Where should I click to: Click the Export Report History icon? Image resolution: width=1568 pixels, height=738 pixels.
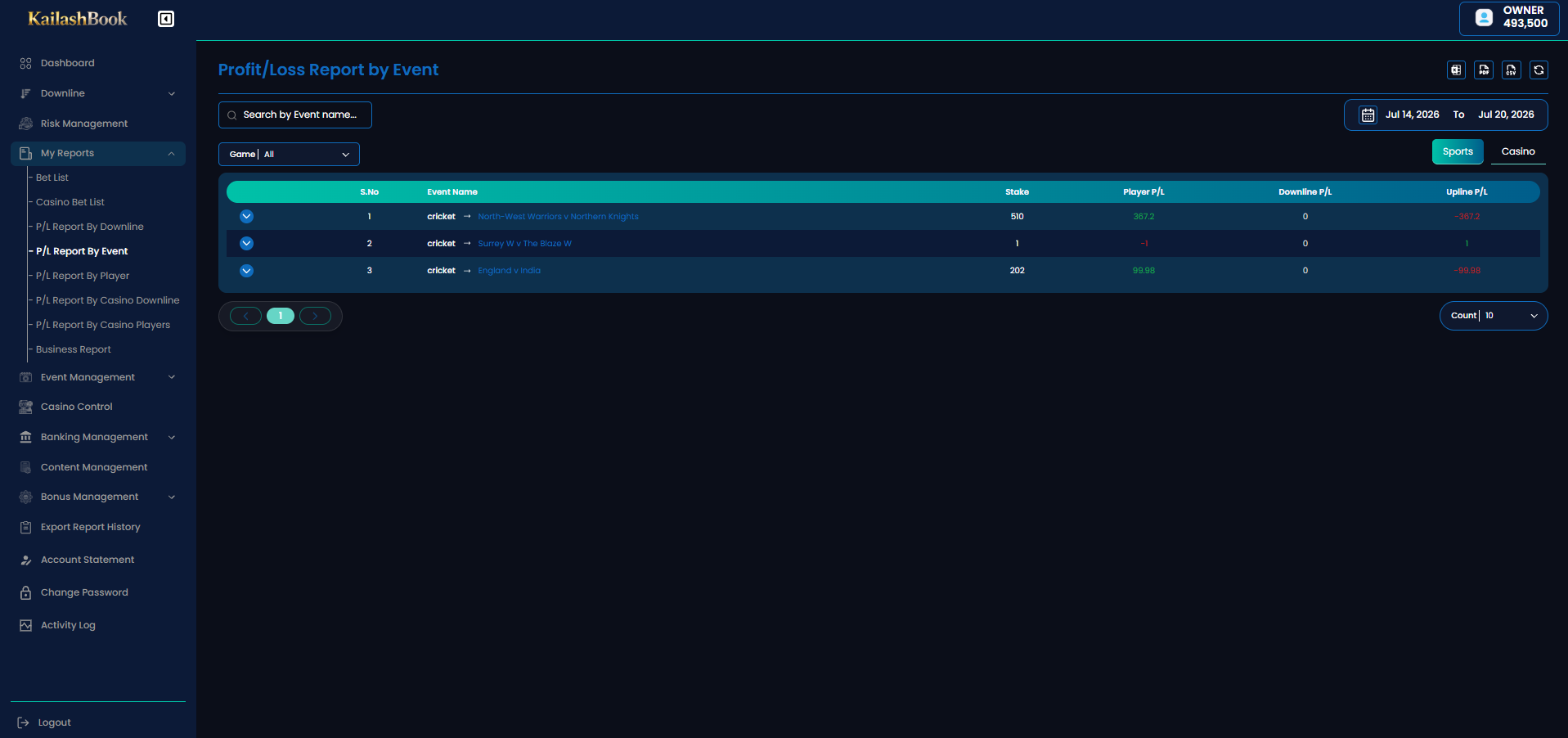pos(25,527)
